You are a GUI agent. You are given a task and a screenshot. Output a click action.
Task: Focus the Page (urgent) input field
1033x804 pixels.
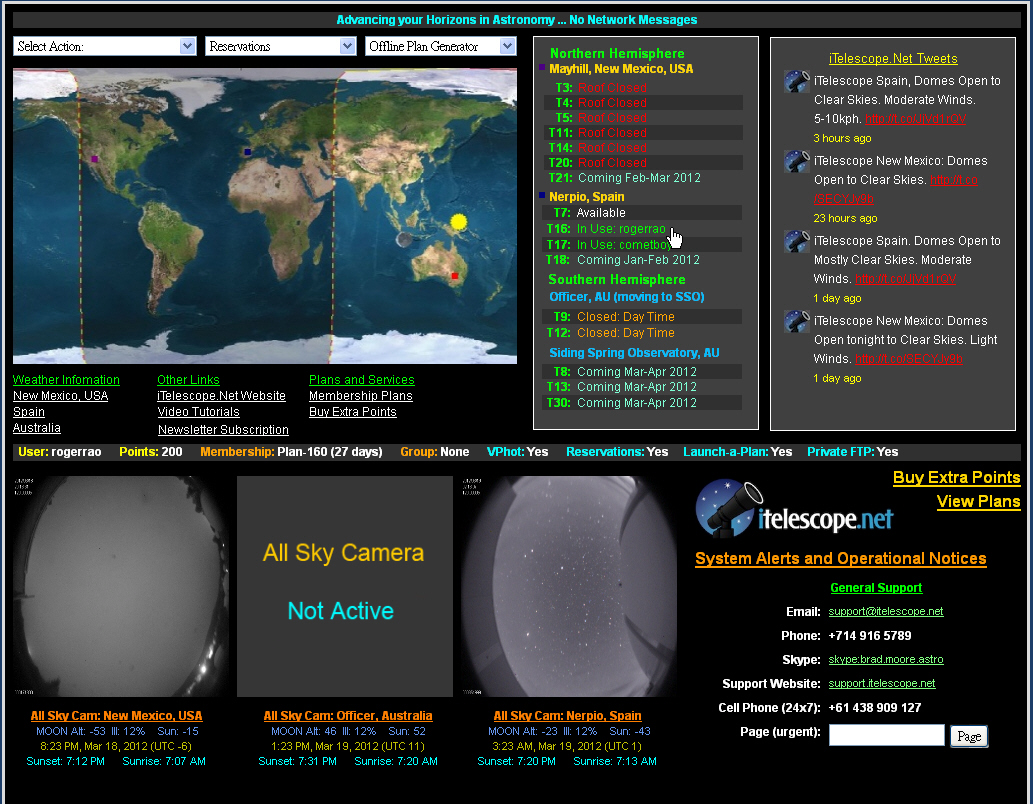(x=887, y=735)
